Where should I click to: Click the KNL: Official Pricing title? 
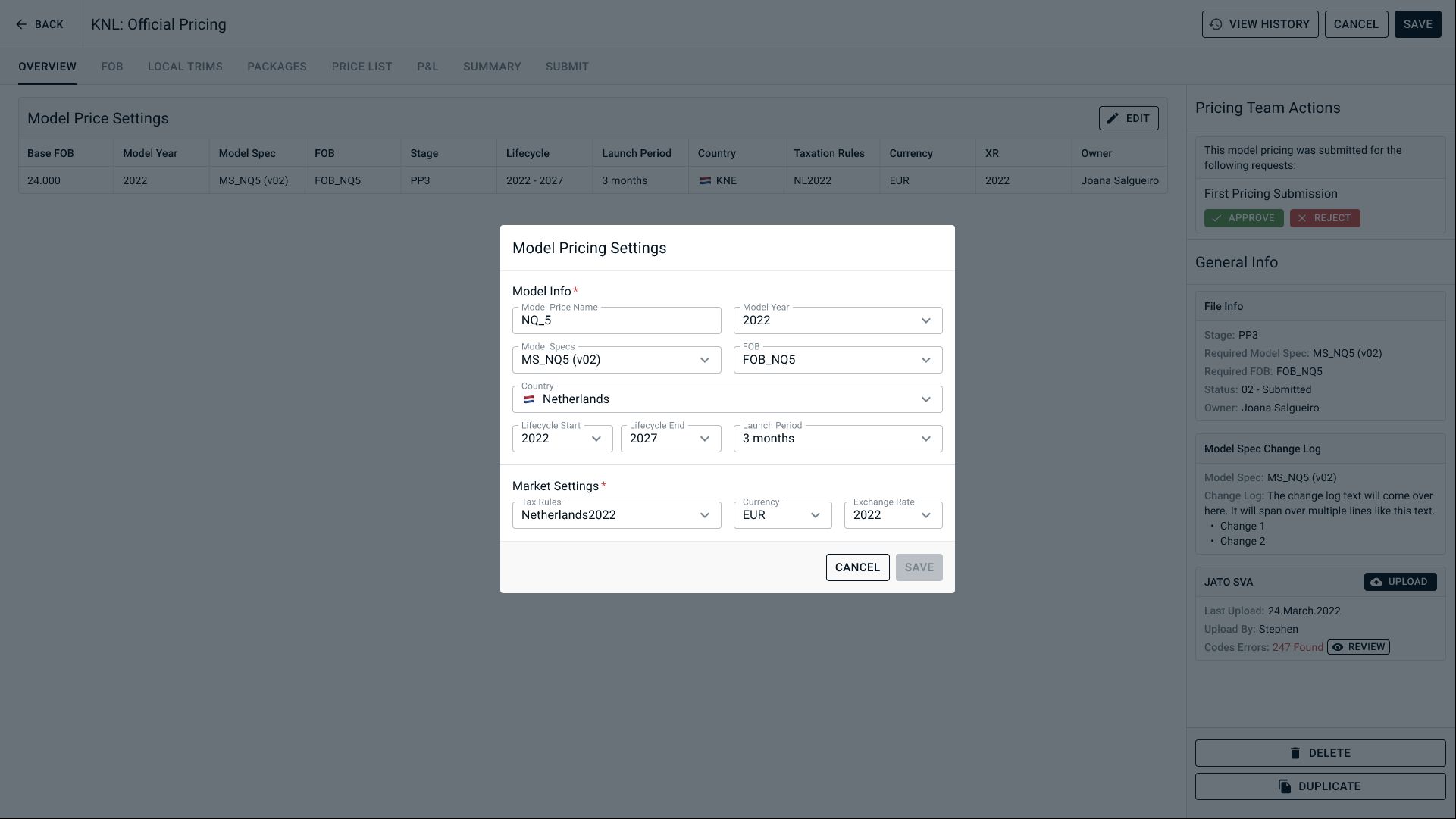(158, 24)
